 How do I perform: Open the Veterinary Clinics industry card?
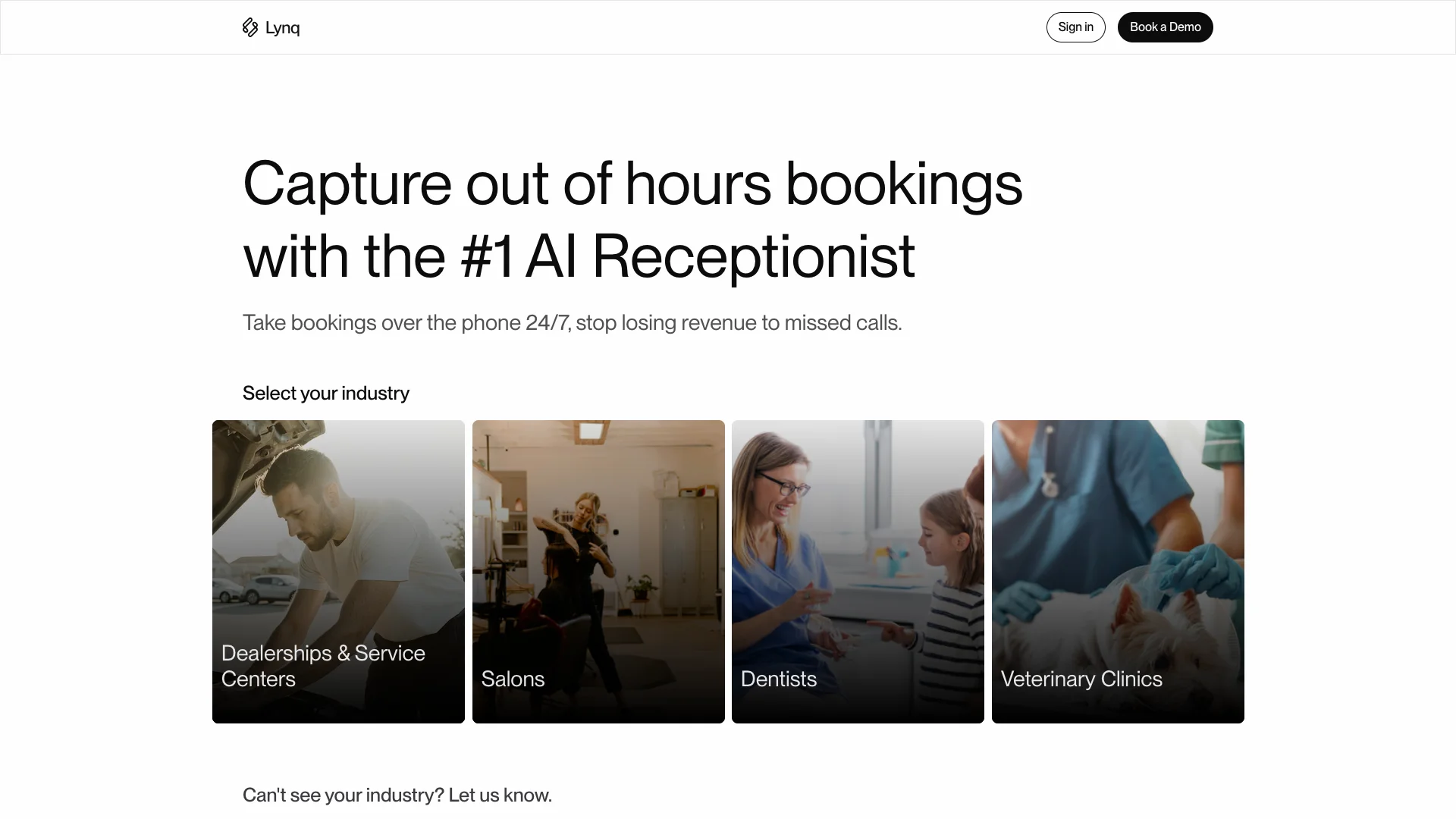(1118, 572)
